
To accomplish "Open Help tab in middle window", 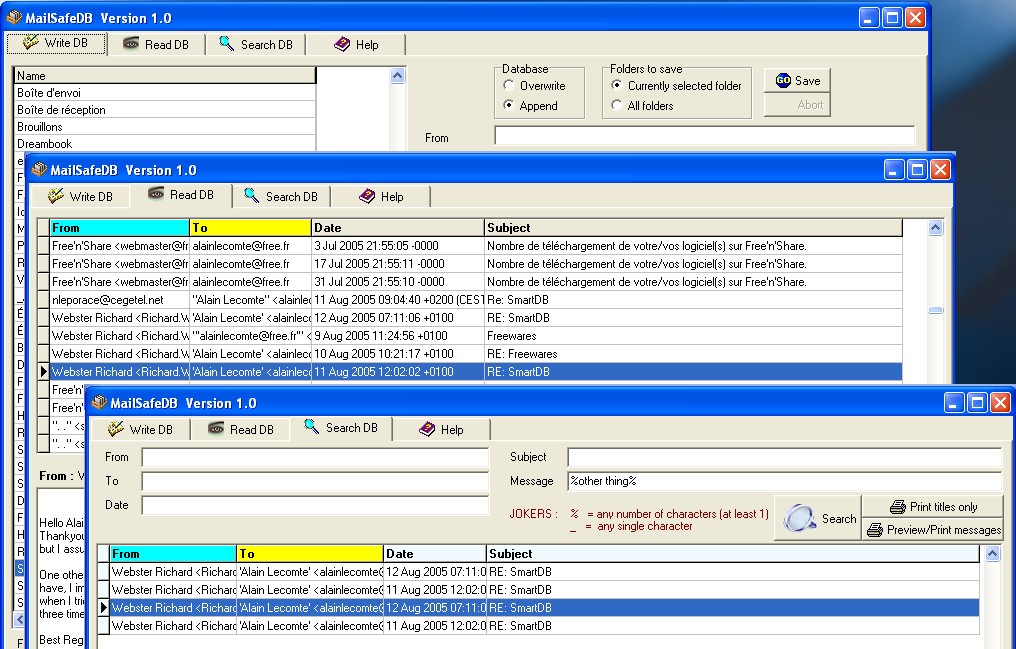I will [381, 196].
